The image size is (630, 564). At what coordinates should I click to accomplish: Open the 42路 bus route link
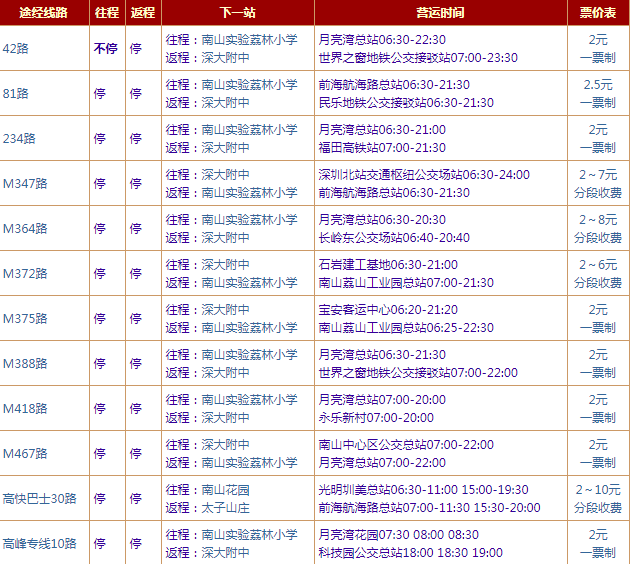16,48
